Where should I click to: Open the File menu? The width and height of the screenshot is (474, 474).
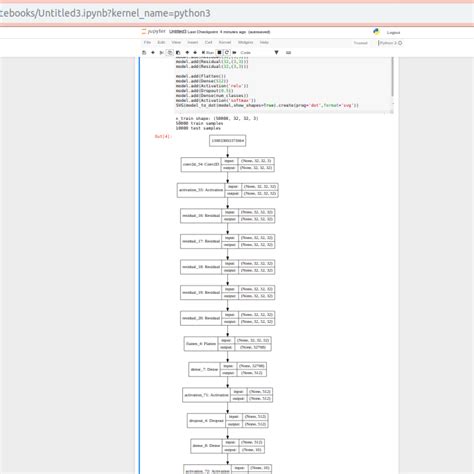pyautogui.click(x=147, y=42)
